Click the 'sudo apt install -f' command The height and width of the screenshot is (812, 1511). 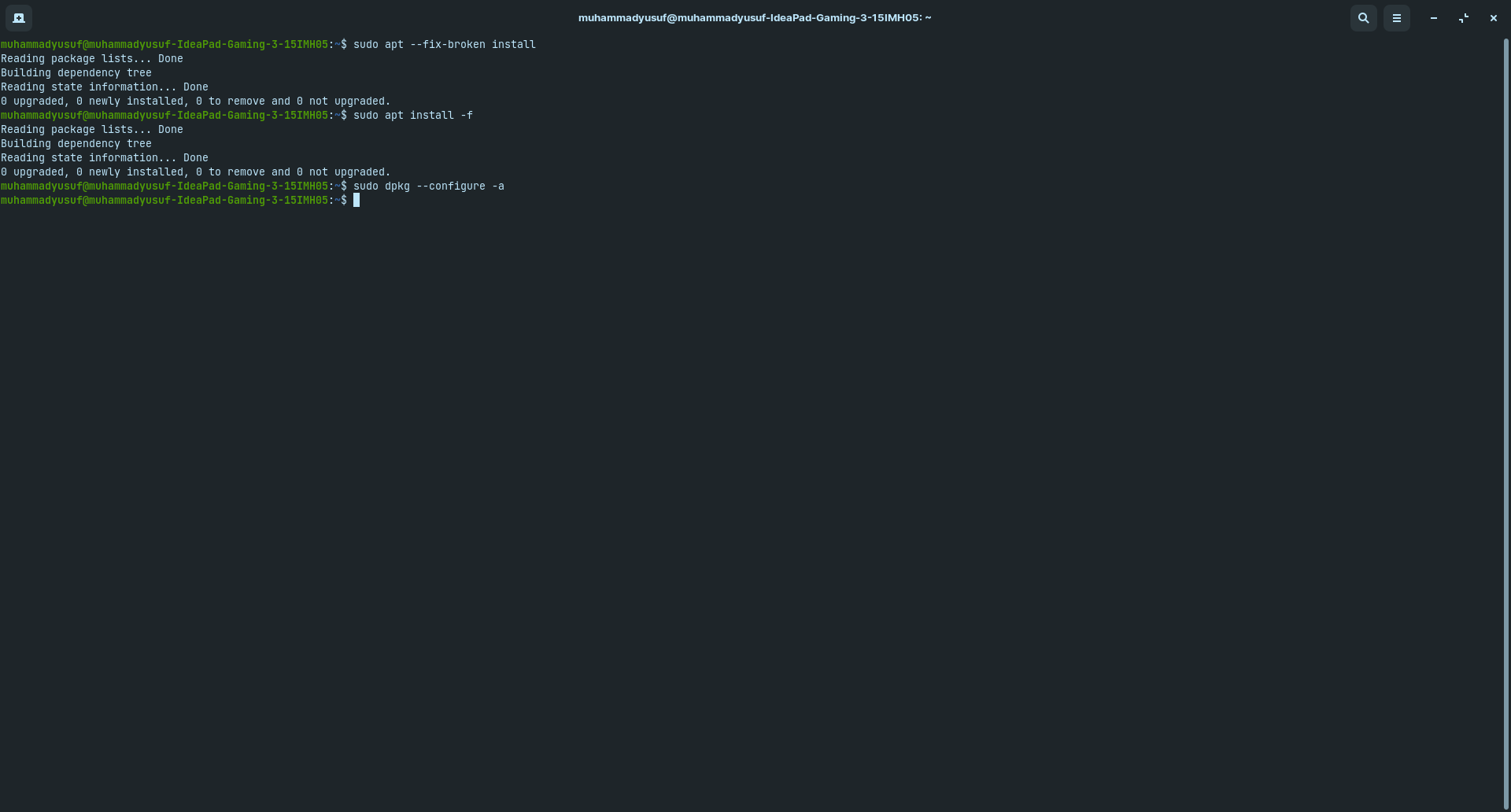413,115
